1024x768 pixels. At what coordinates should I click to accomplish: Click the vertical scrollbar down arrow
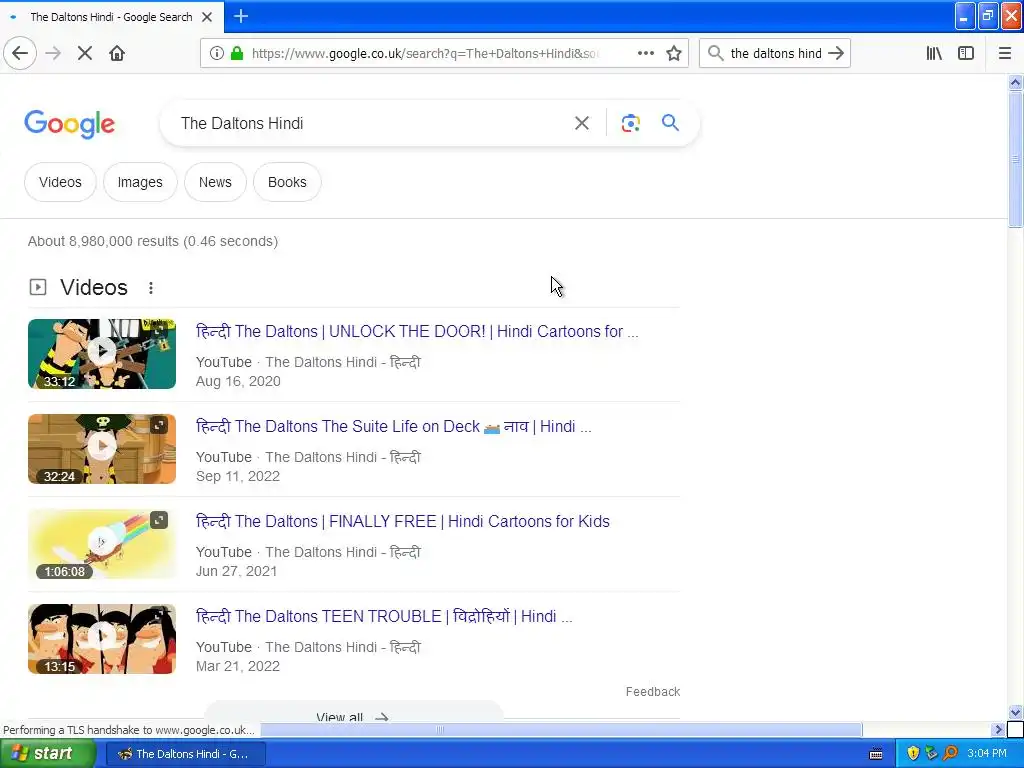click(x=1016, y=712)
